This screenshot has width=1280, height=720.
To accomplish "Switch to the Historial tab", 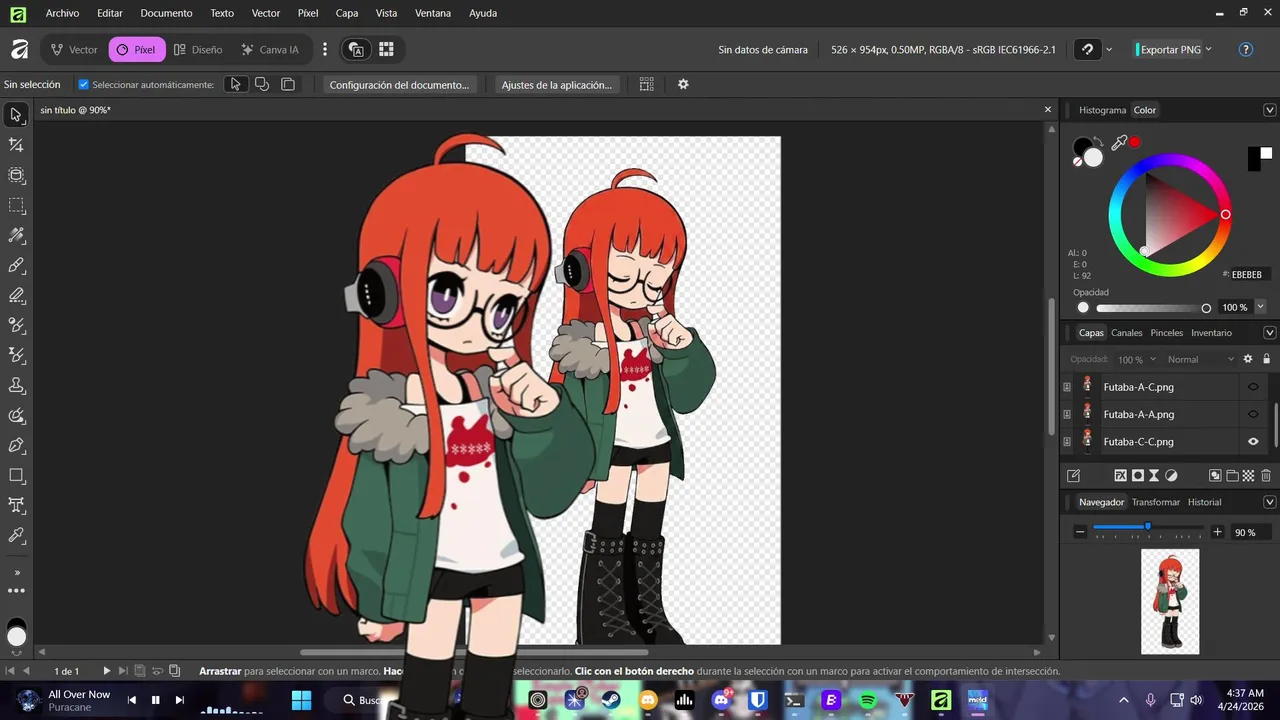I will (1204, 502).
